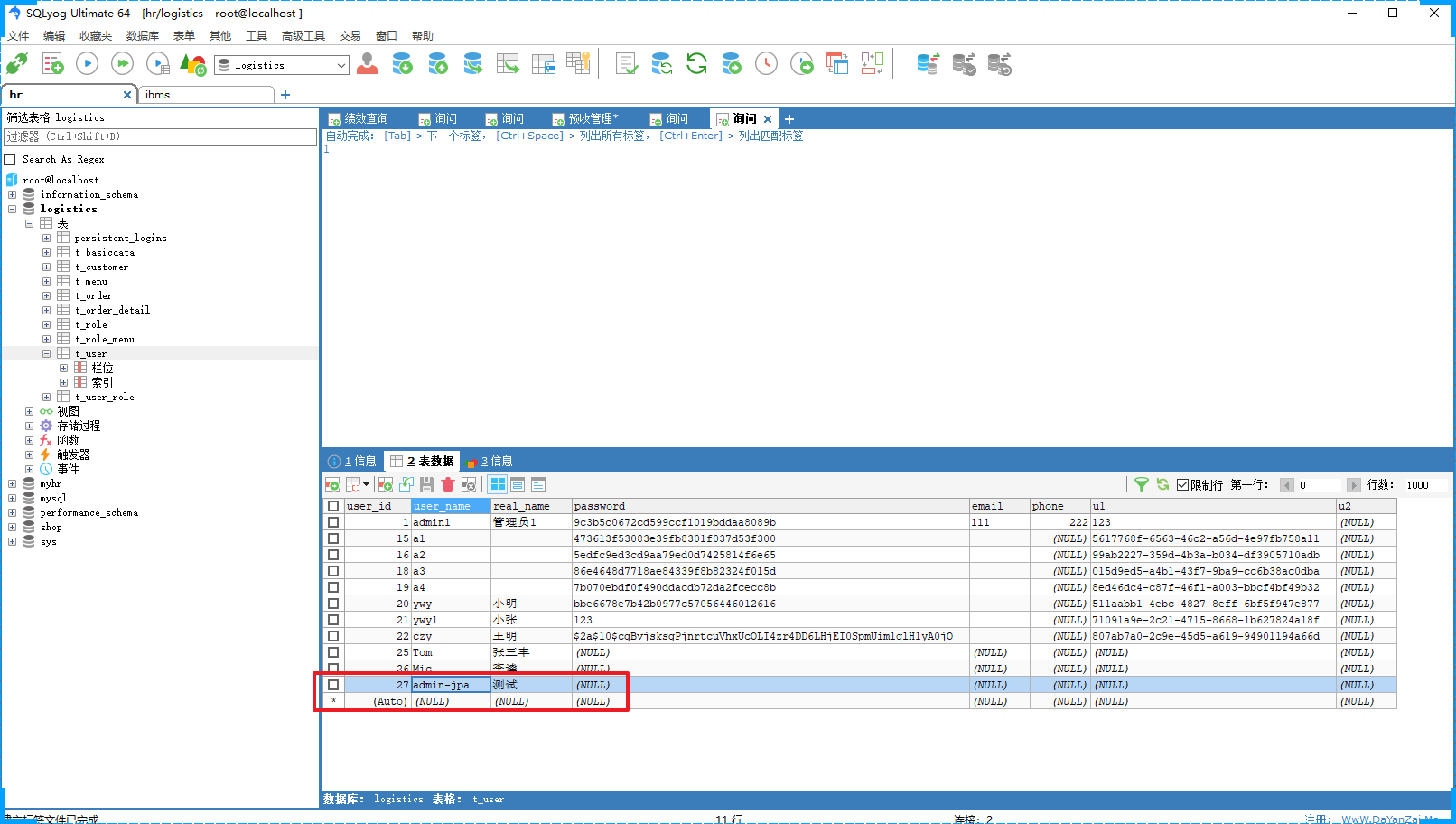Image resolution: width=1456 pixels, height=824 pixels.
Task: Add a new query tab with plus
Action: [789, 118]
